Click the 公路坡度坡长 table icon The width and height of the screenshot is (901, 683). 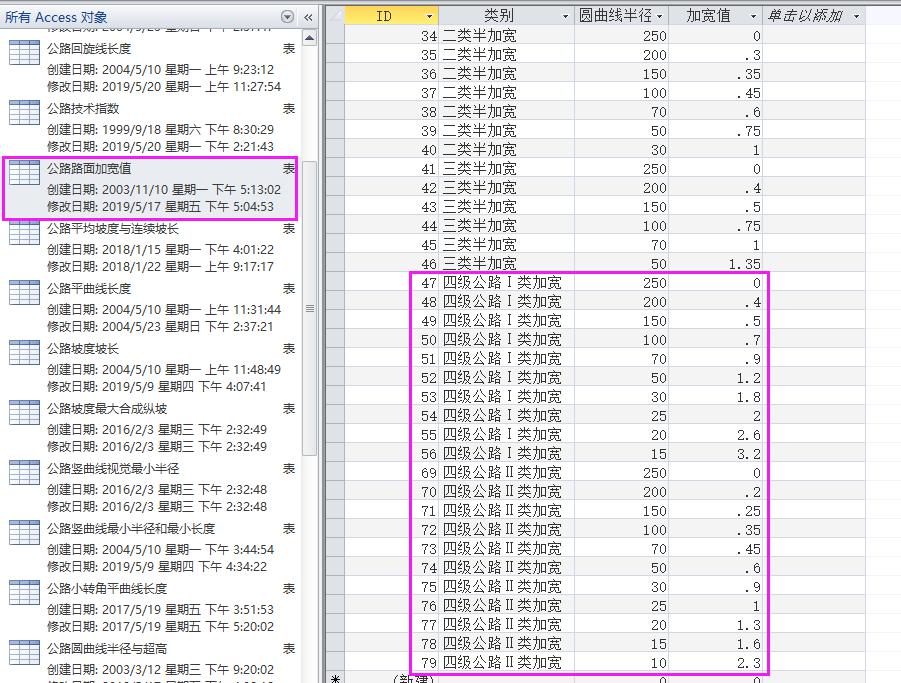[24, 353]
